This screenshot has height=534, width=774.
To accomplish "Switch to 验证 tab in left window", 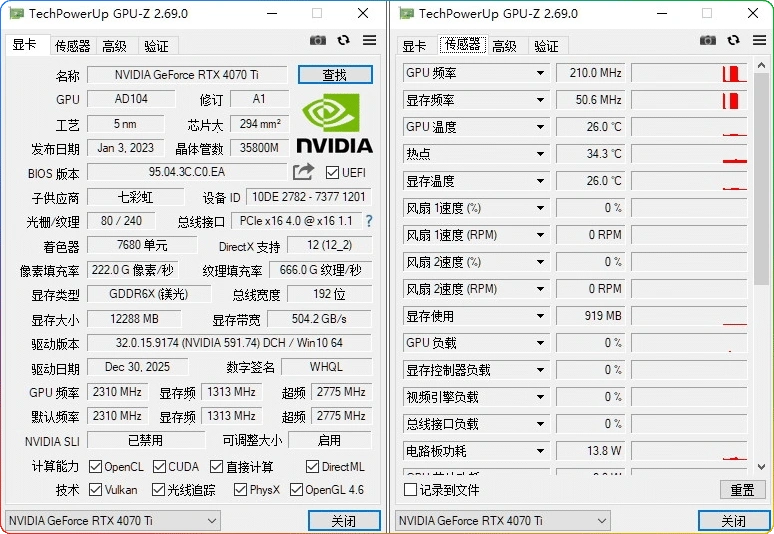I will coord(156,46).
